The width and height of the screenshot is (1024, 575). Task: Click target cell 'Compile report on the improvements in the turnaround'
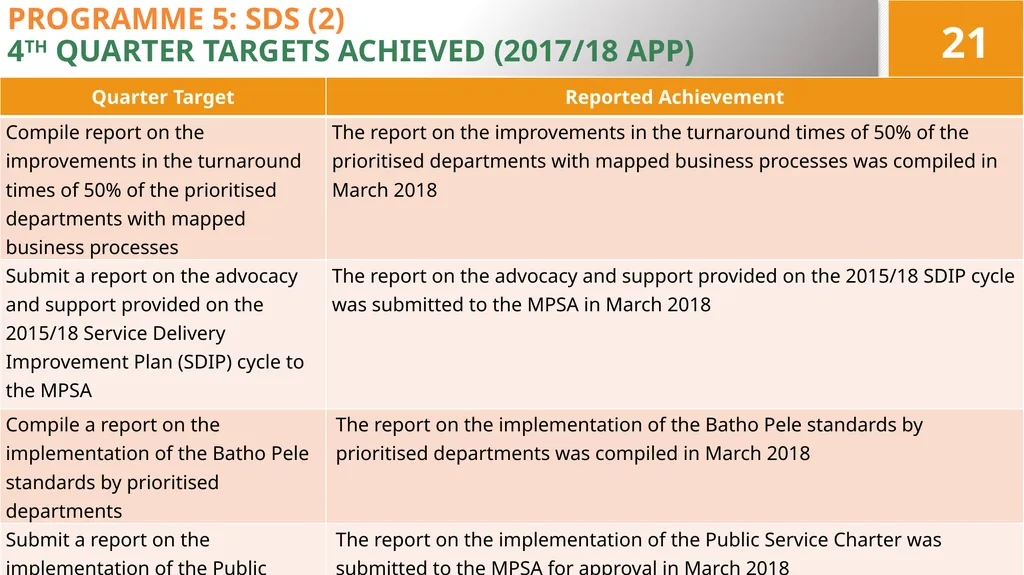click(163, 188)
